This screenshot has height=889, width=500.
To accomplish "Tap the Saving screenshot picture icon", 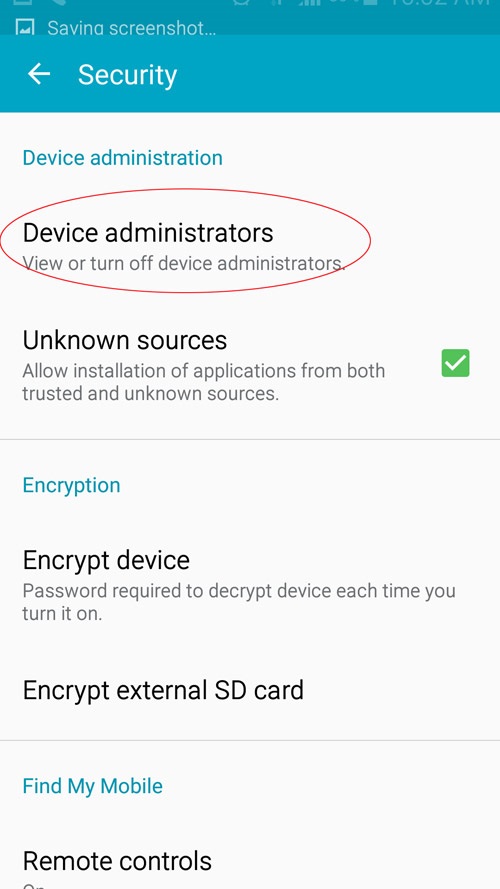I will coord(25,27).
